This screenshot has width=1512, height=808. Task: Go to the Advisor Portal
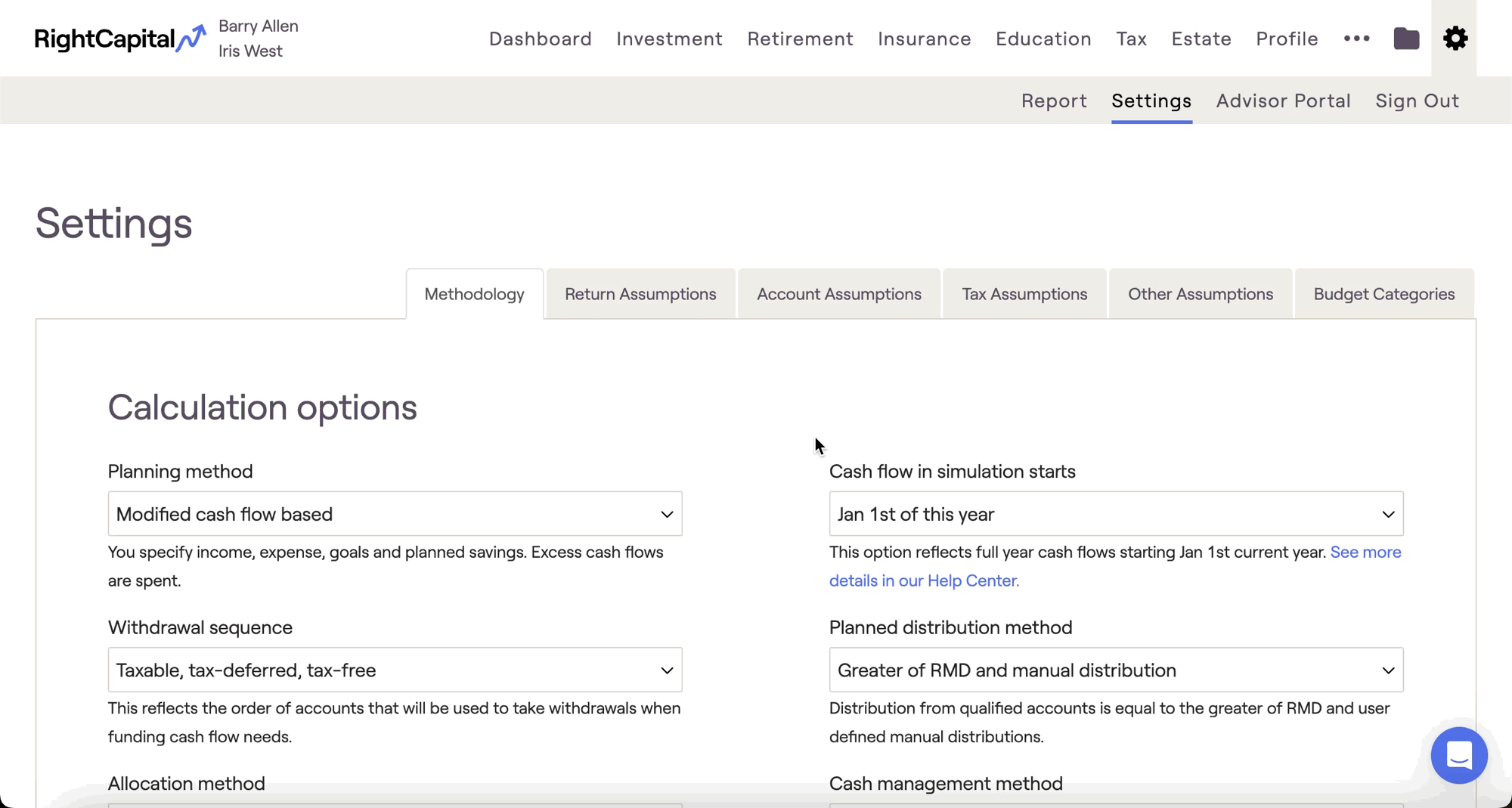pos(1283,101)
